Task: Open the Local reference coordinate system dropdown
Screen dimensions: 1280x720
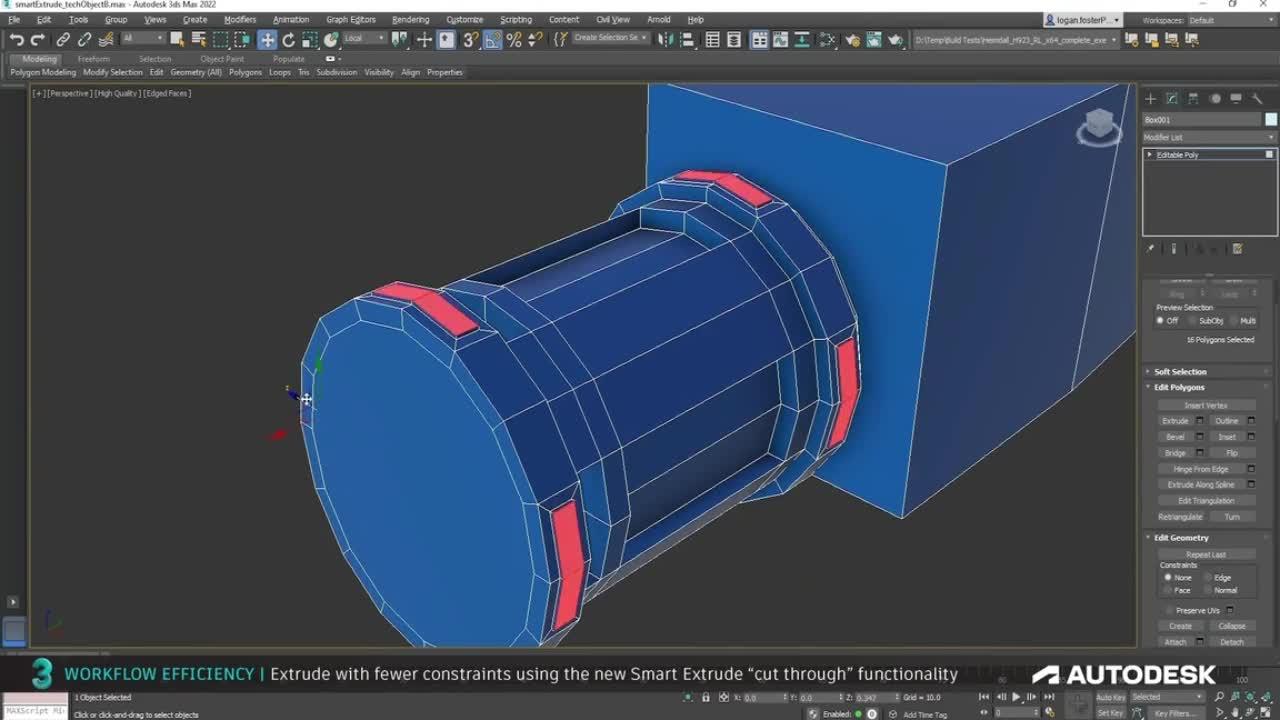Action: pyautogui.click(x=363, y=38)
